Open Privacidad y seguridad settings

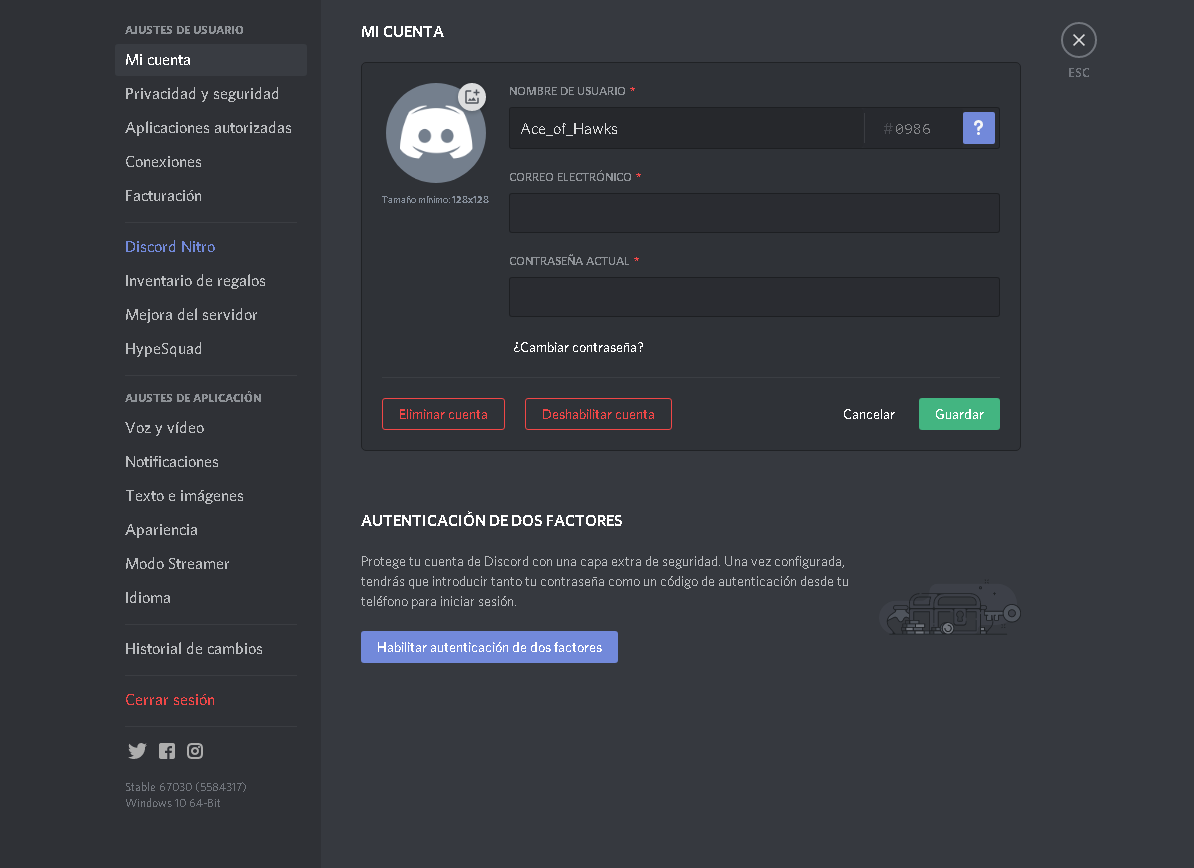(x=211, y=94)
